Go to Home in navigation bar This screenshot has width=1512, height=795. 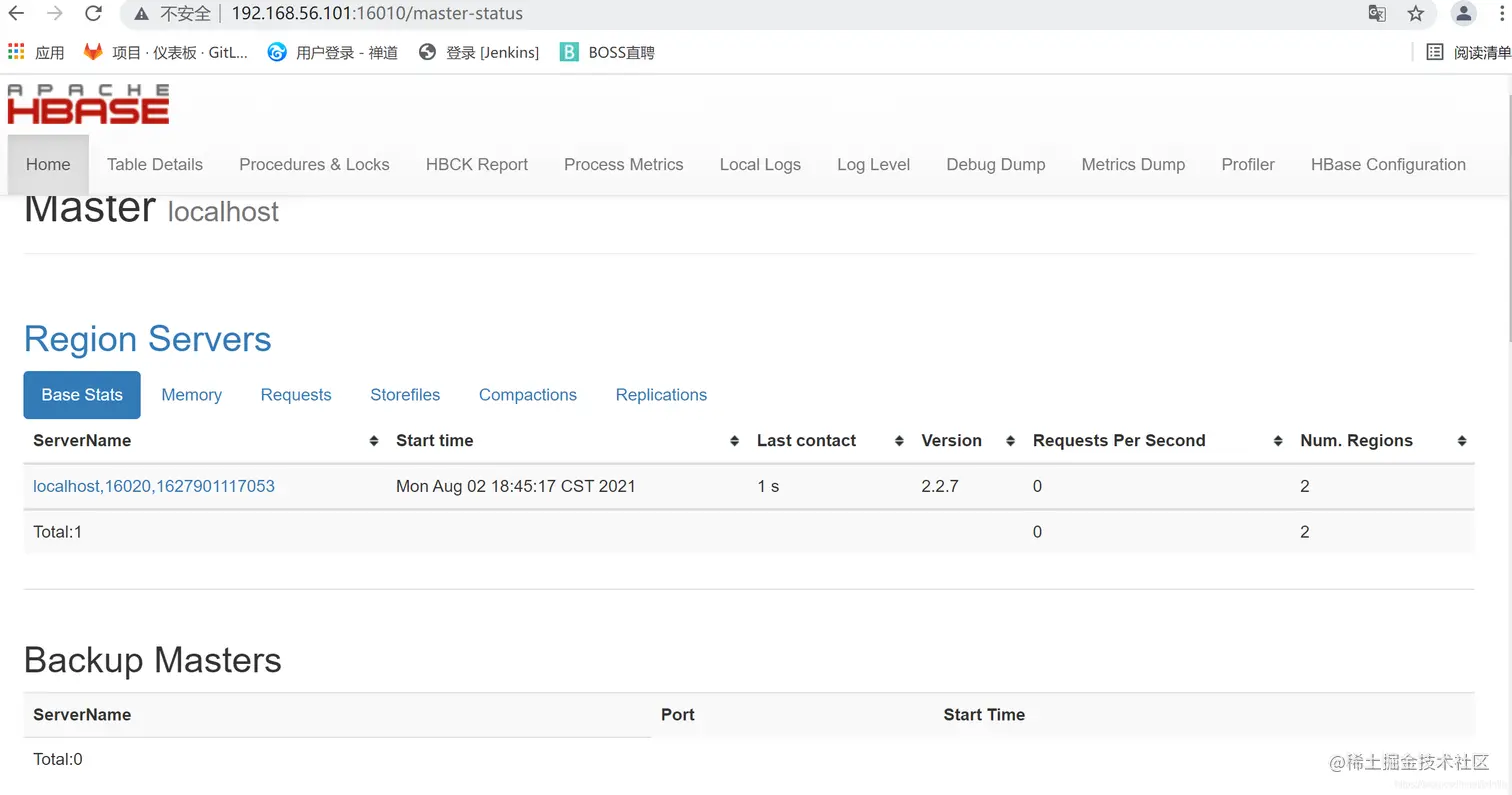48,165
